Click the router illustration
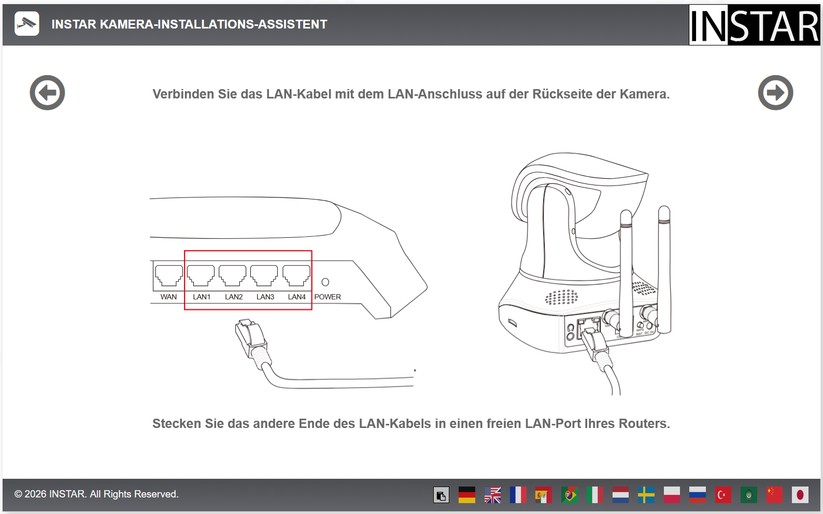The image size is (823, 514). coord(289,292)
